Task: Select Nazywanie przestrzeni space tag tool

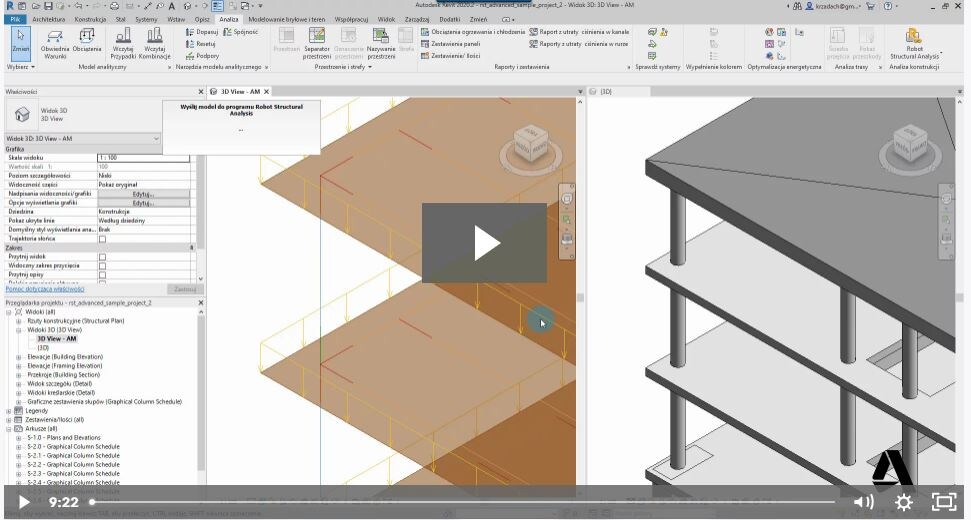Action: point(381,43)
